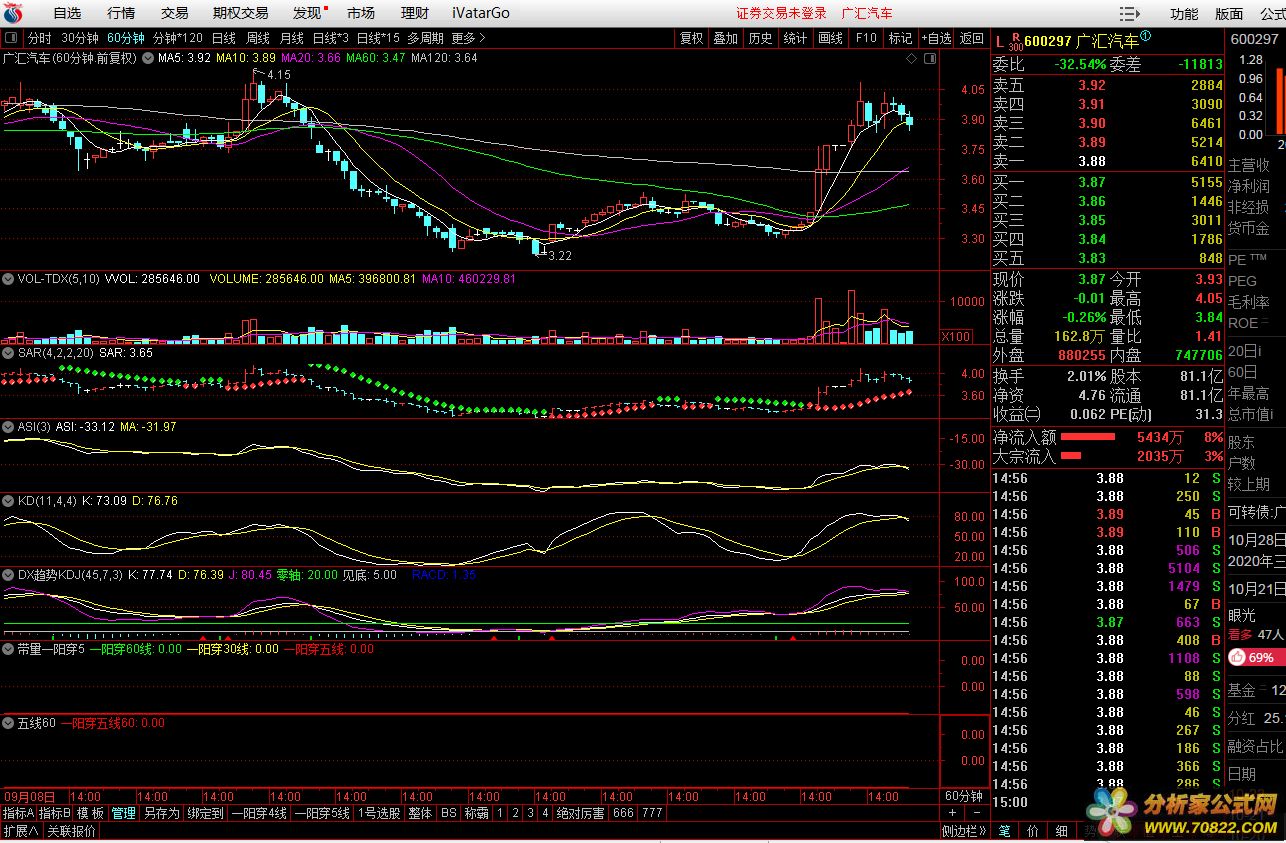Click the 证券交易未登录 login link
The image size is (1286, 843).
tap(781, 13)
